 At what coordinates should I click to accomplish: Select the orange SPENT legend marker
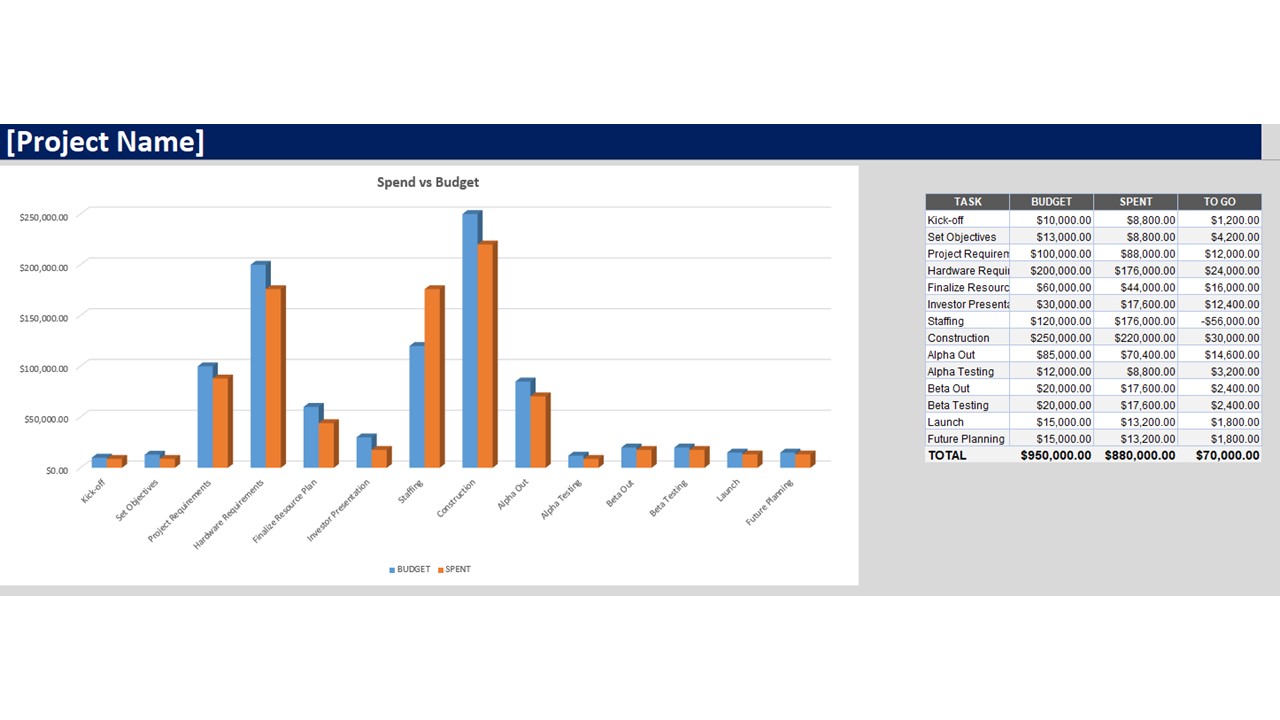[440, 570]
